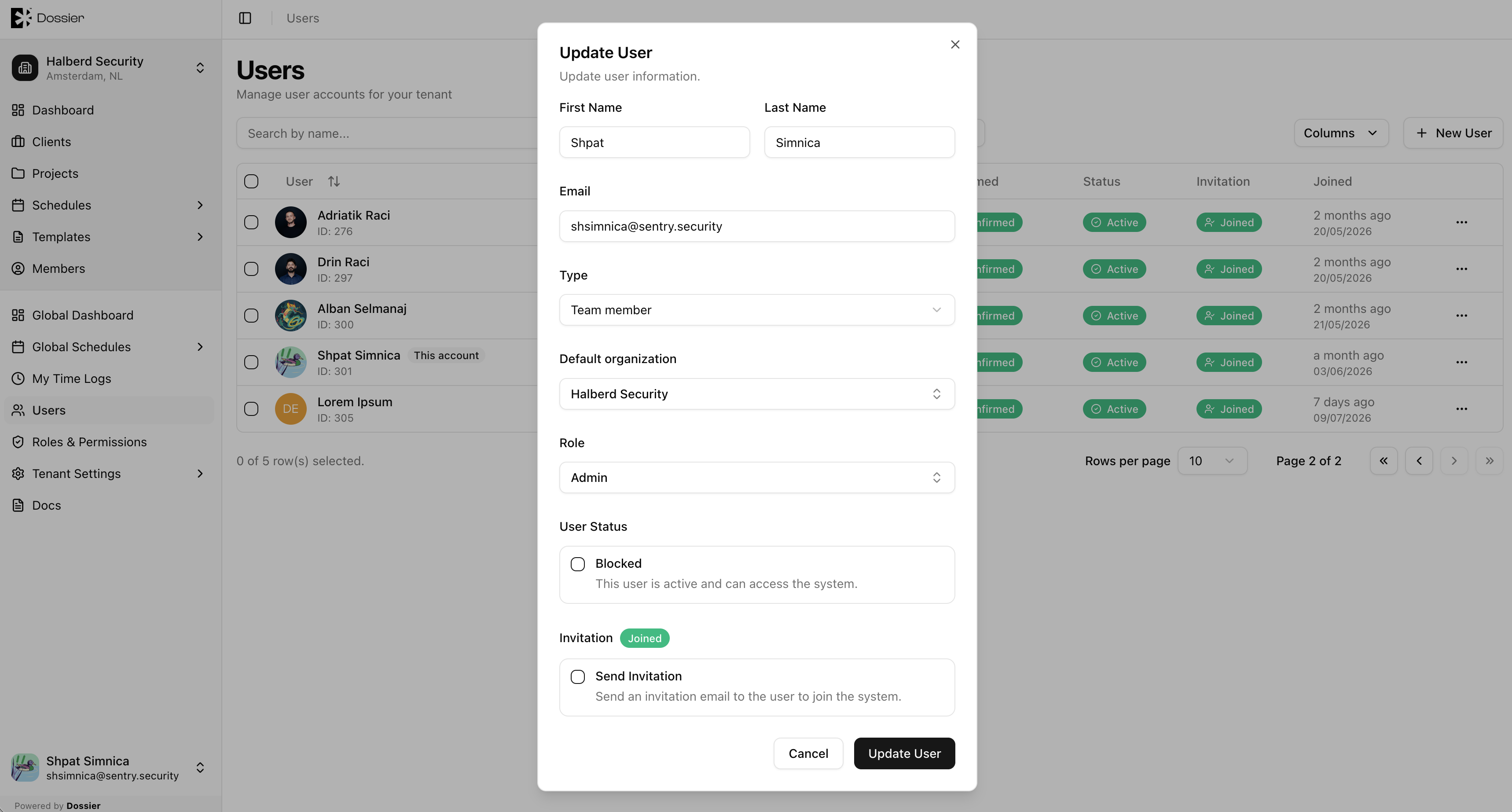Open the Role dropdown showing Admin
Image resolution: width=1512 pixels, height=812 pixels.
[x=756, y=478]
